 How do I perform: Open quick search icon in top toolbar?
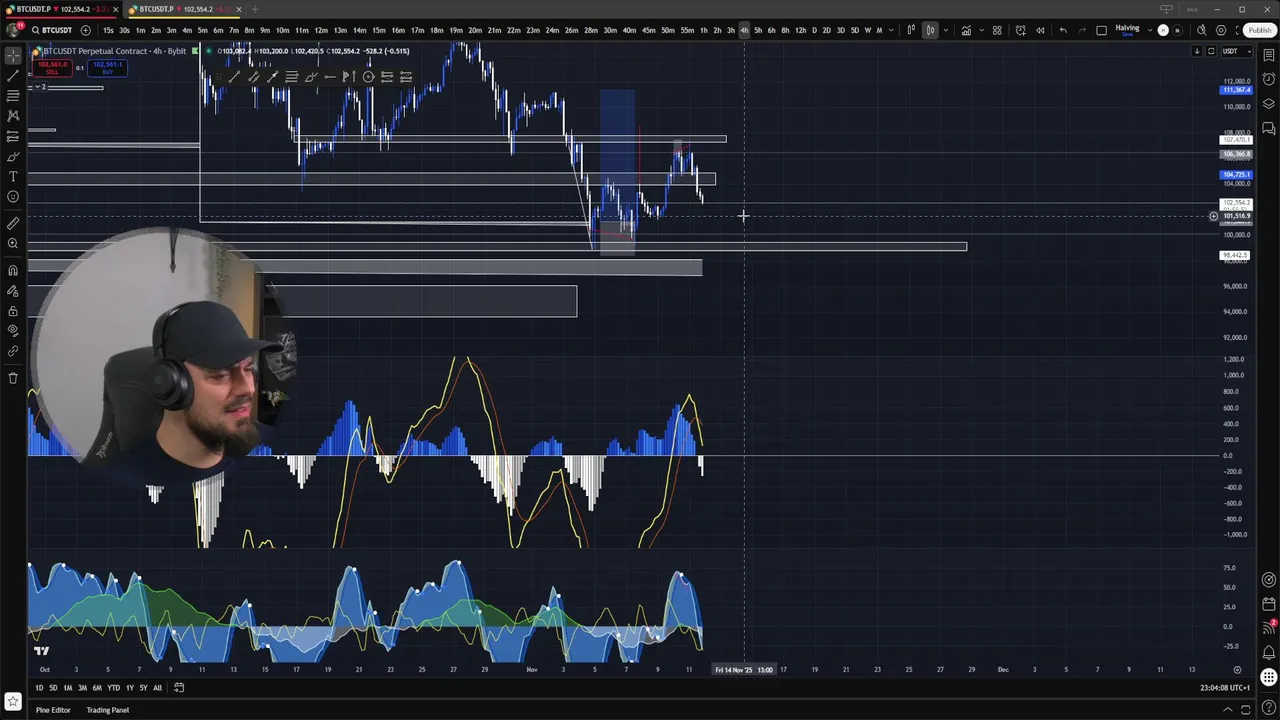[1202, 30]
